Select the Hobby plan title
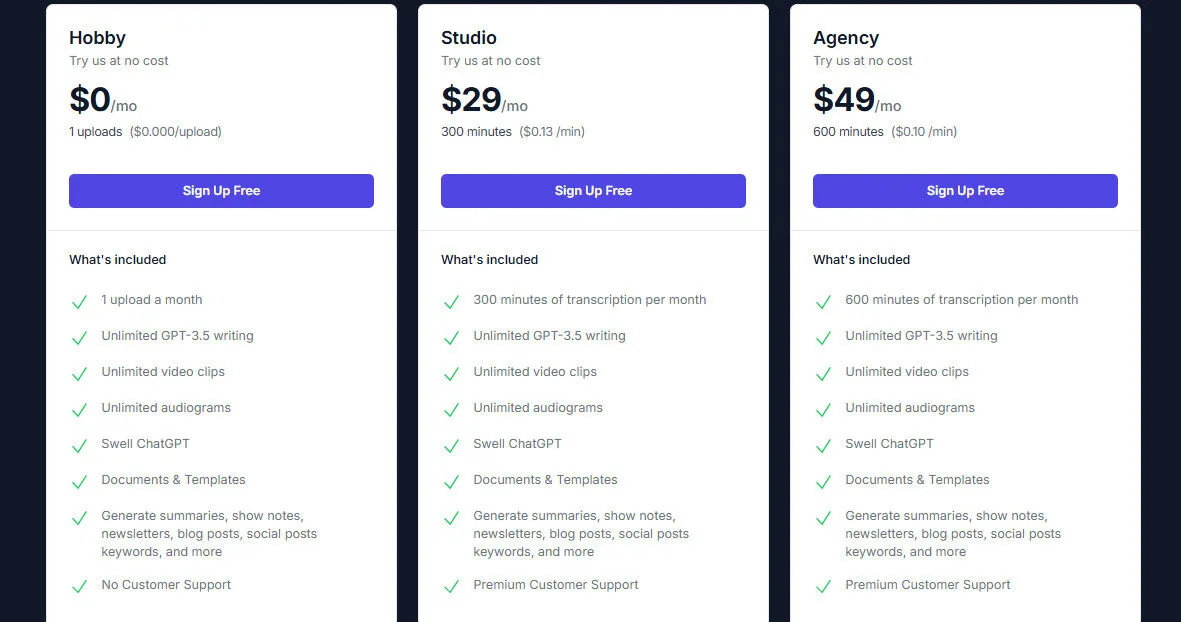This screenshot has width=1181, height=622. 96,38
